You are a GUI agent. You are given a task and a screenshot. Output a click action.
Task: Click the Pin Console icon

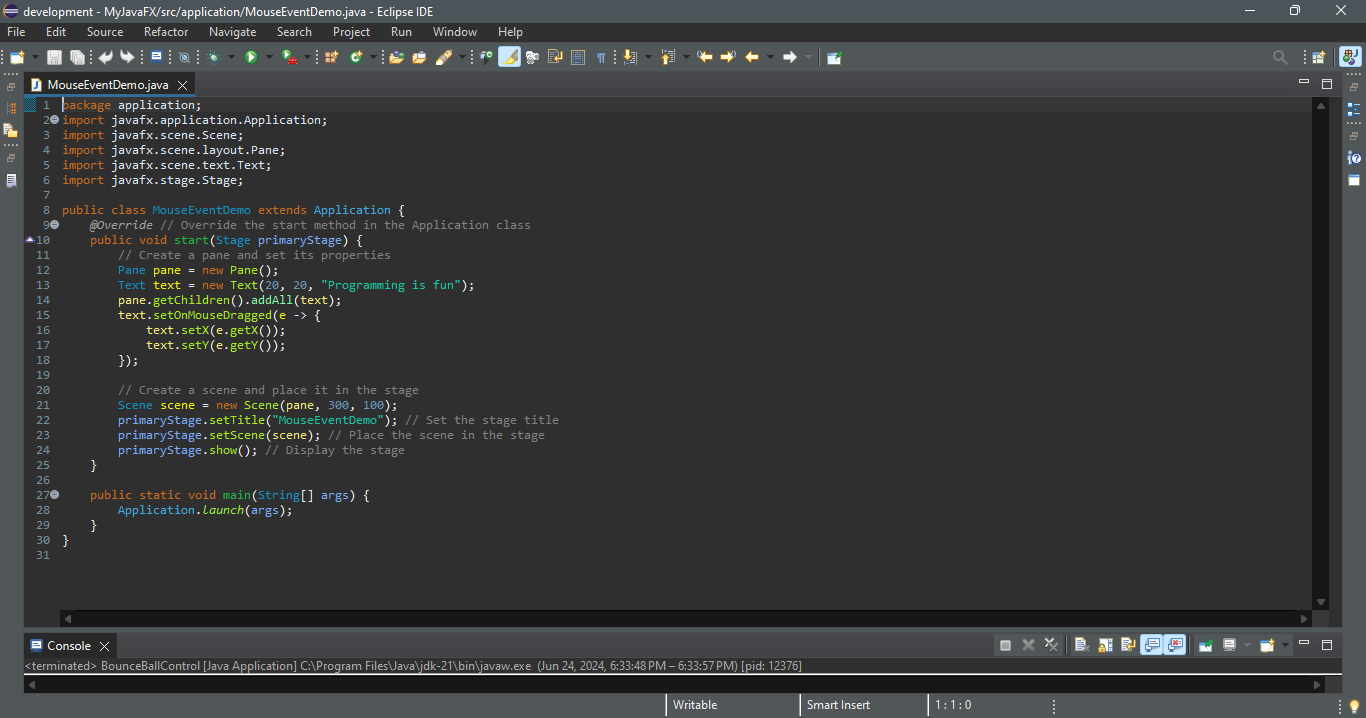pyautogui.click(x=1205, y=645)
